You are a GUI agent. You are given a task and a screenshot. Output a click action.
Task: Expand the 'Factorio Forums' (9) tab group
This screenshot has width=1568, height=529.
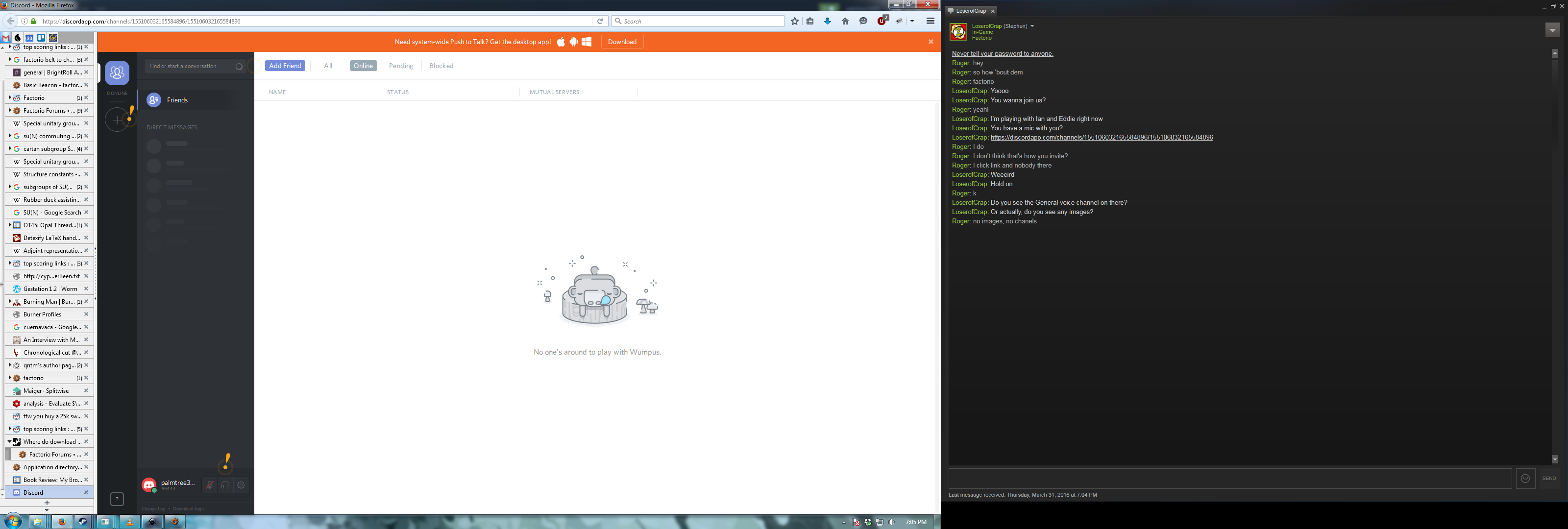9,110
